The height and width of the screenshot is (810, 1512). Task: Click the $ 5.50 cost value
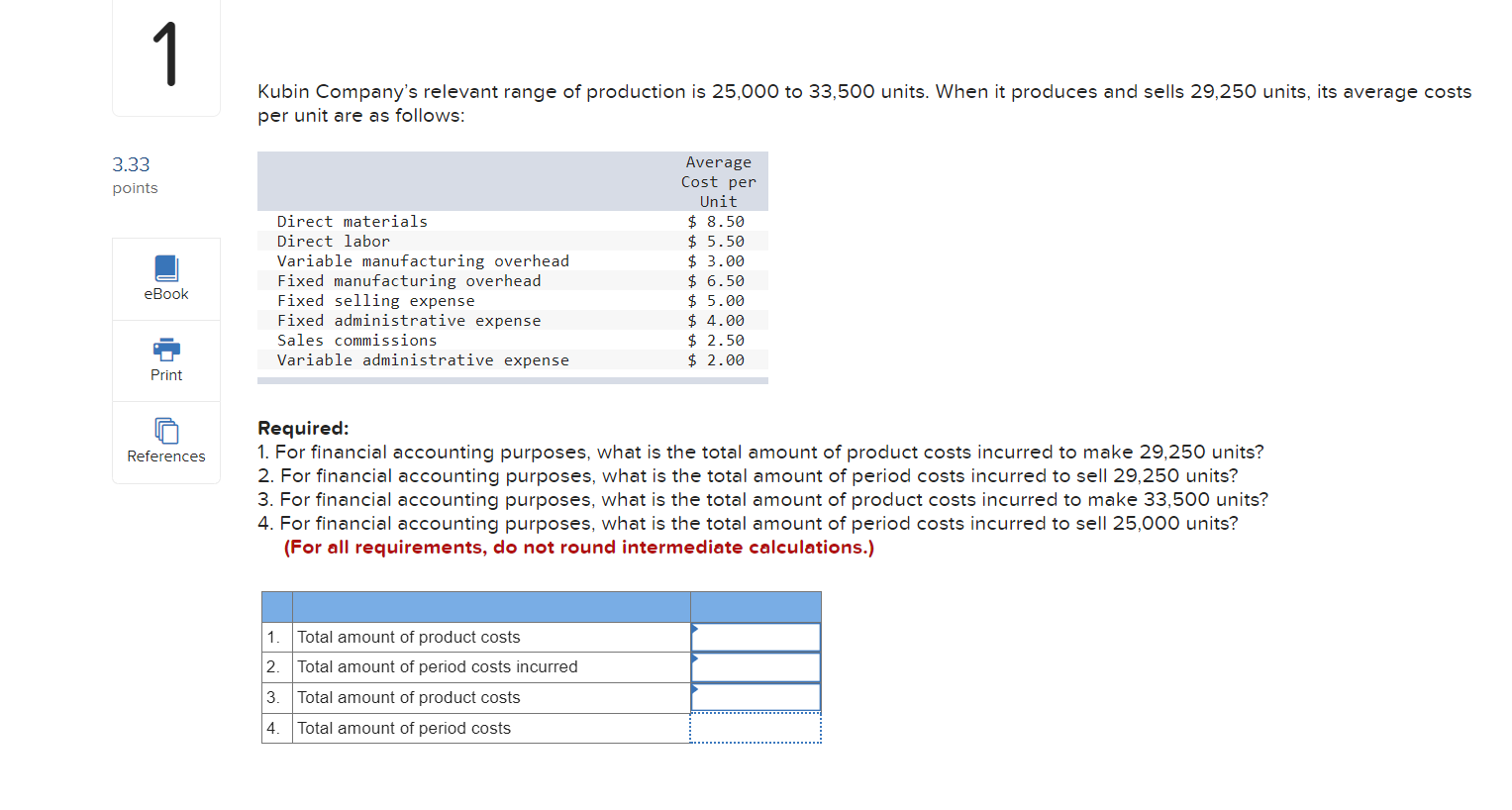coord(716,242)
